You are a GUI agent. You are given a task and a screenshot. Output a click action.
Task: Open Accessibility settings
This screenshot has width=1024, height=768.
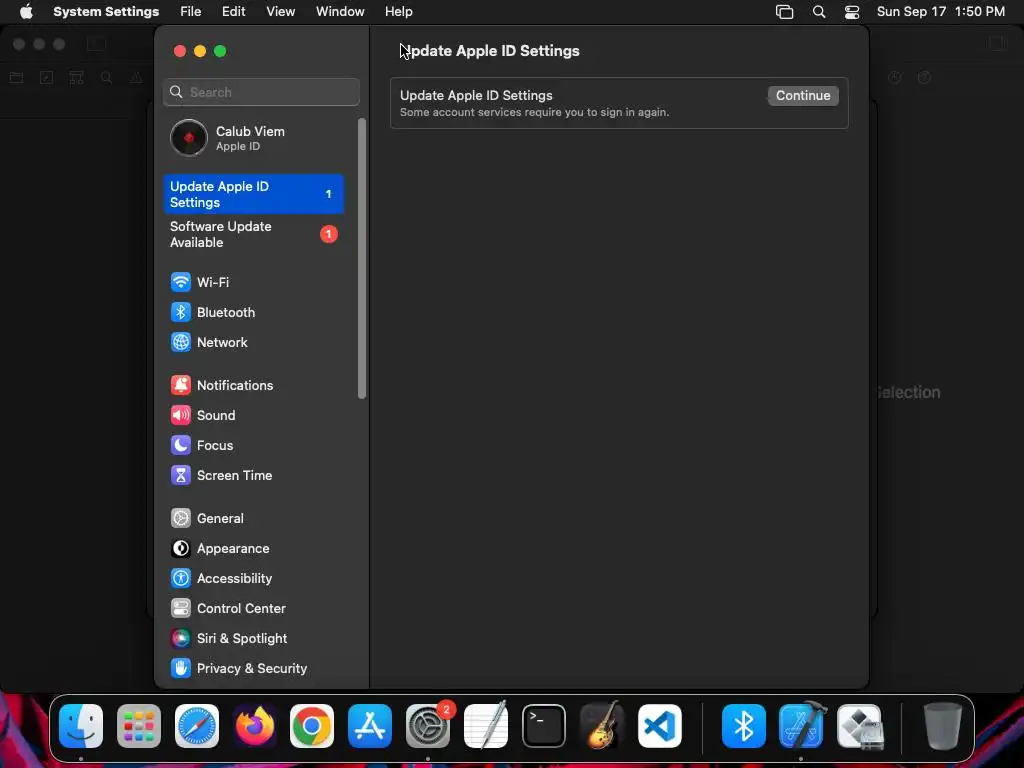[253, 579]
